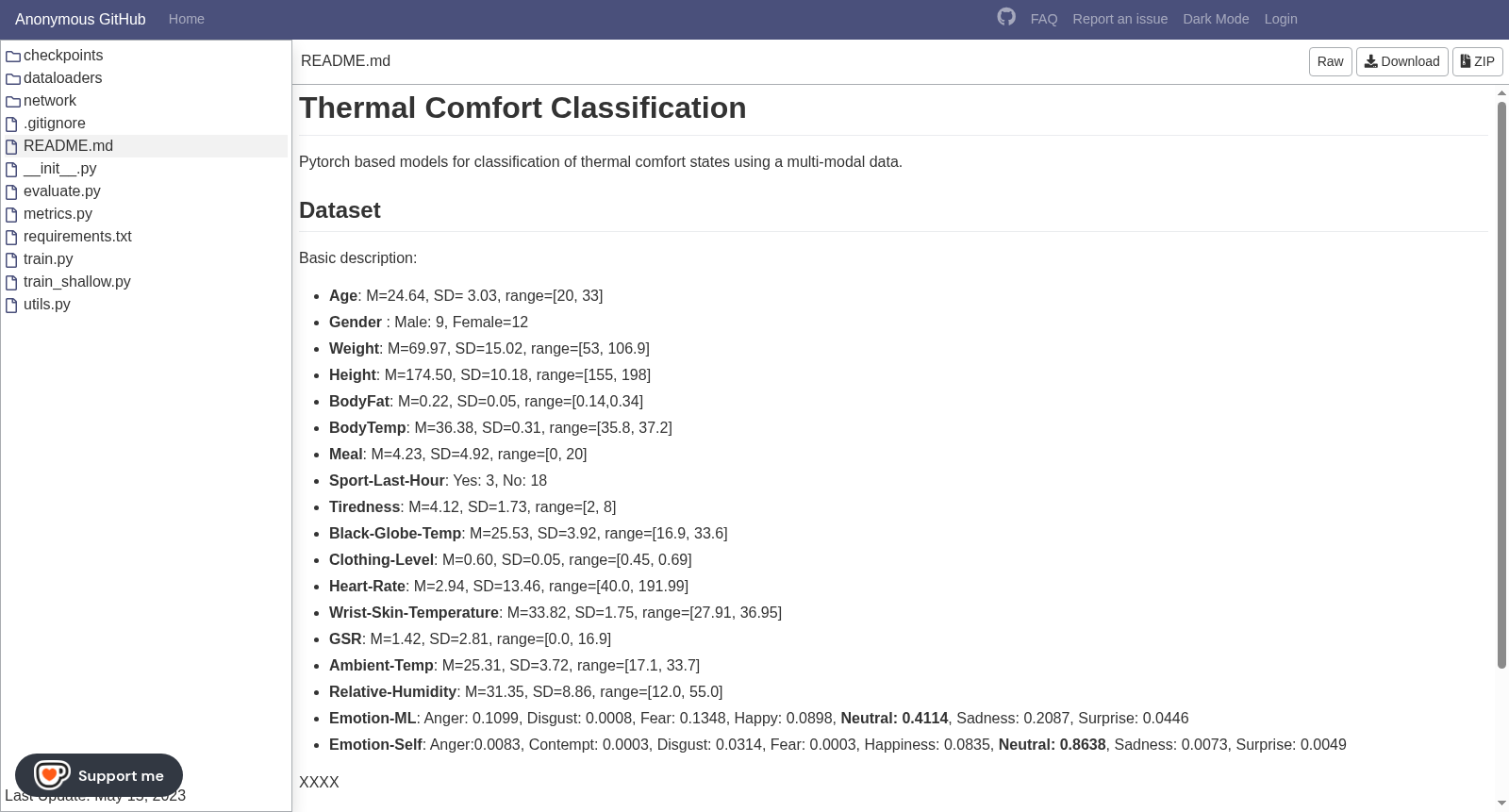Screen dimensions: 1509x812
Task: Click the Age statistics line
Action: (466, 295)
